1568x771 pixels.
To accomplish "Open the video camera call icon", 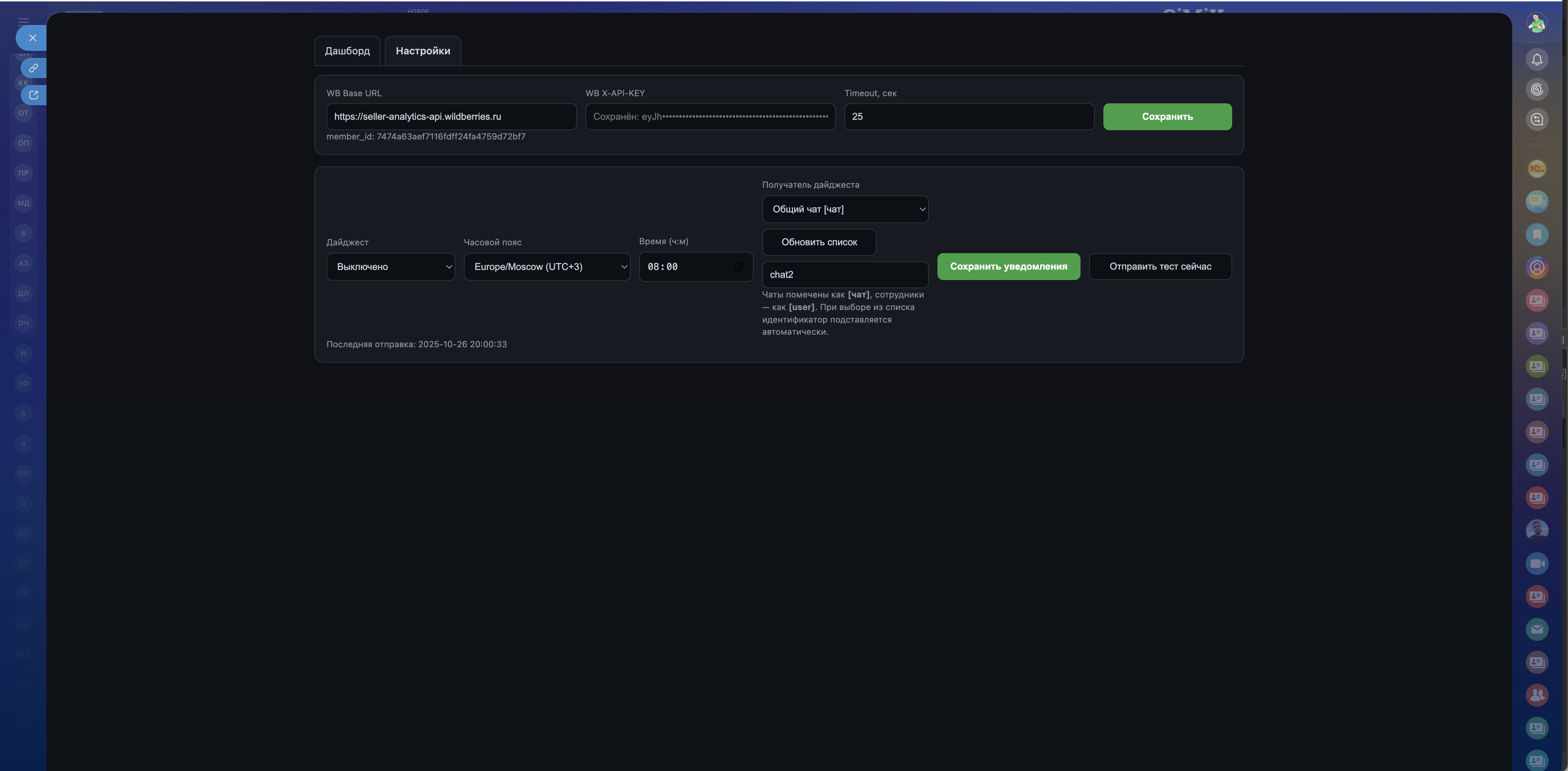I will [1537, 564].
